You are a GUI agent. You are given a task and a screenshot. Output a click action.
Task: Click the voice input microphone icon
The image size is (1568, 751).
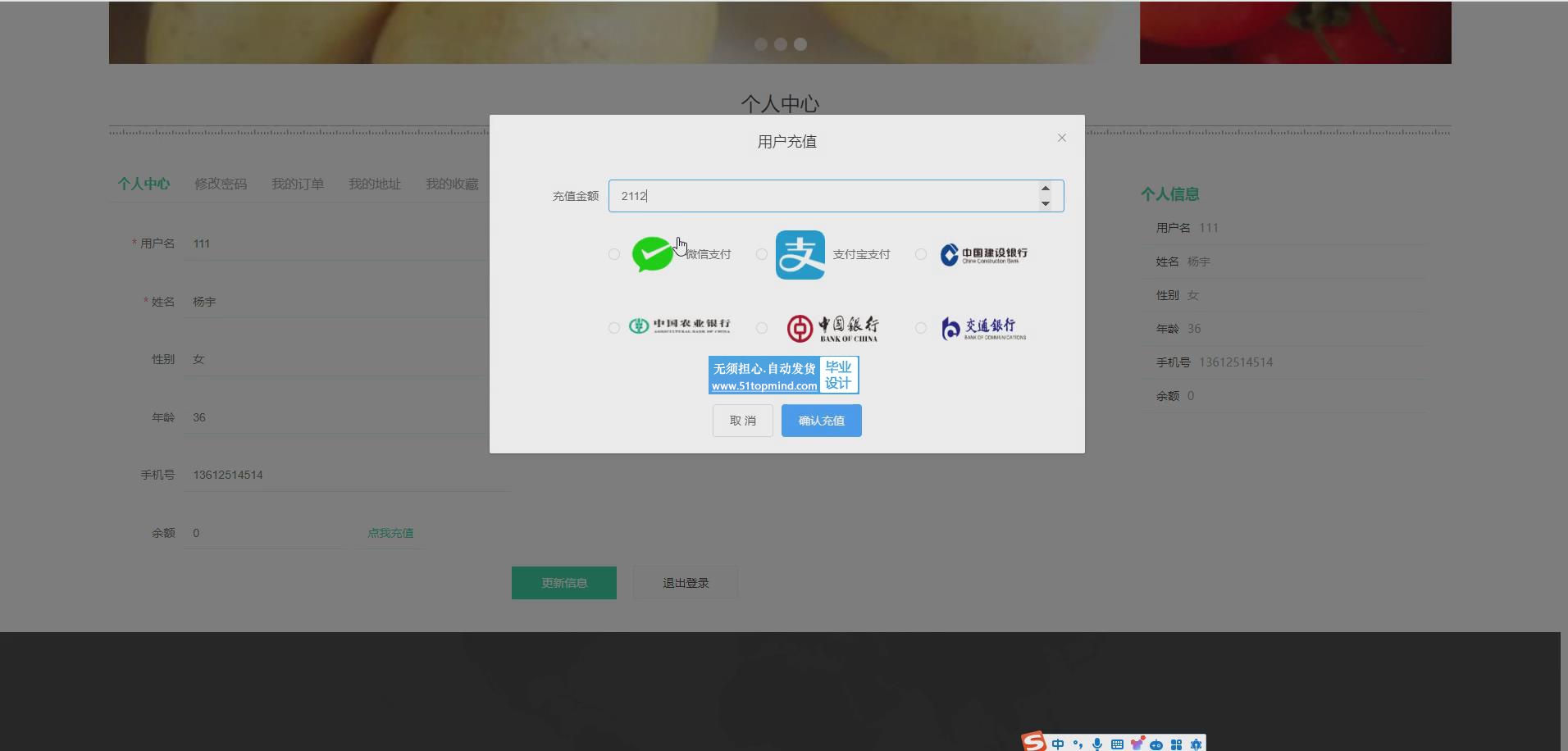[1097, 744]
